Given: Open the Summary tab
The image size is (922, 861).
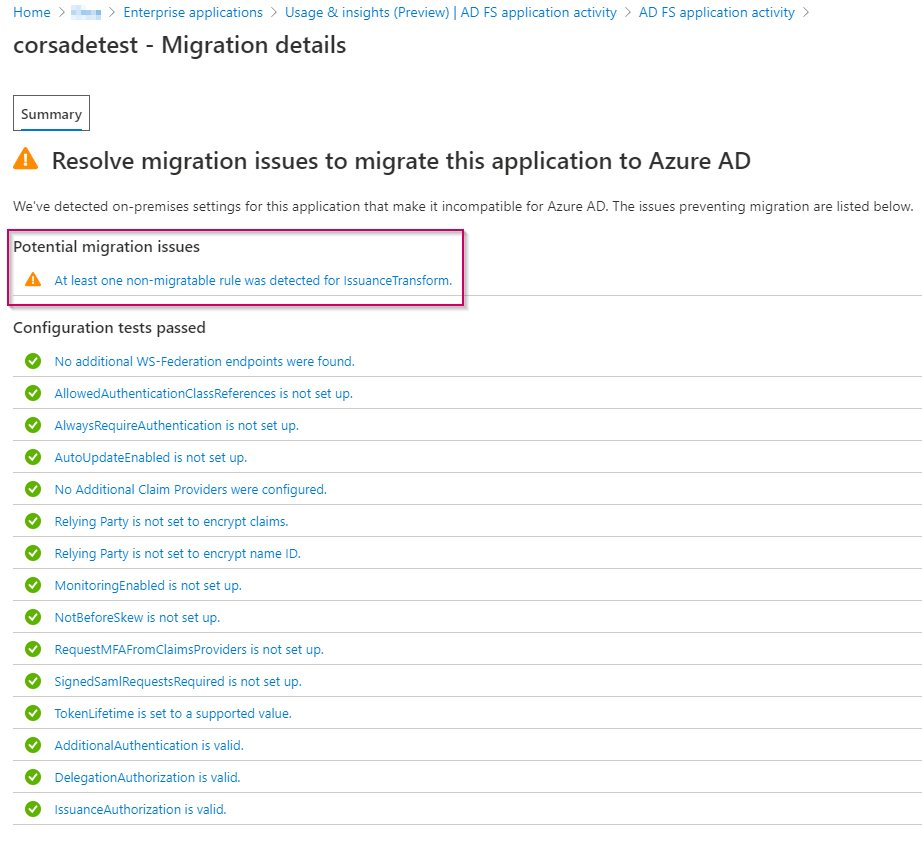Looking at the screenshot, I should (51, 114).
